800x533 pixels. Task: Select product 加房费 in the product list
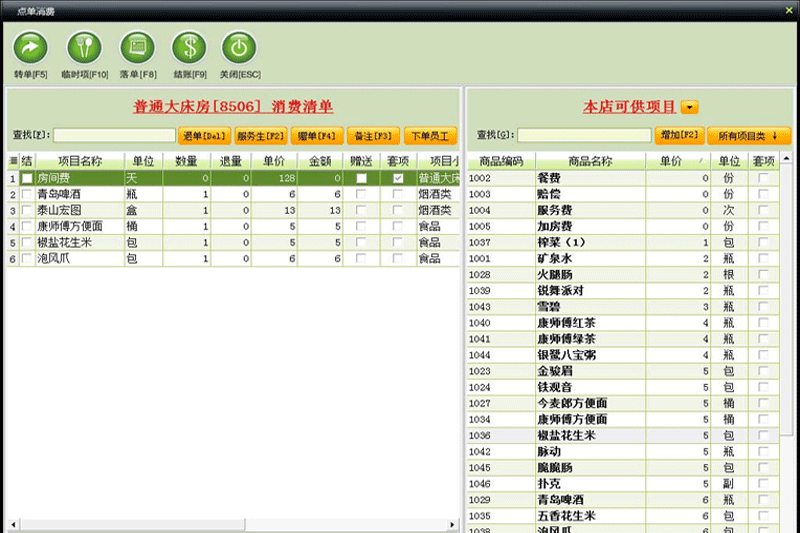pos(623,226)
